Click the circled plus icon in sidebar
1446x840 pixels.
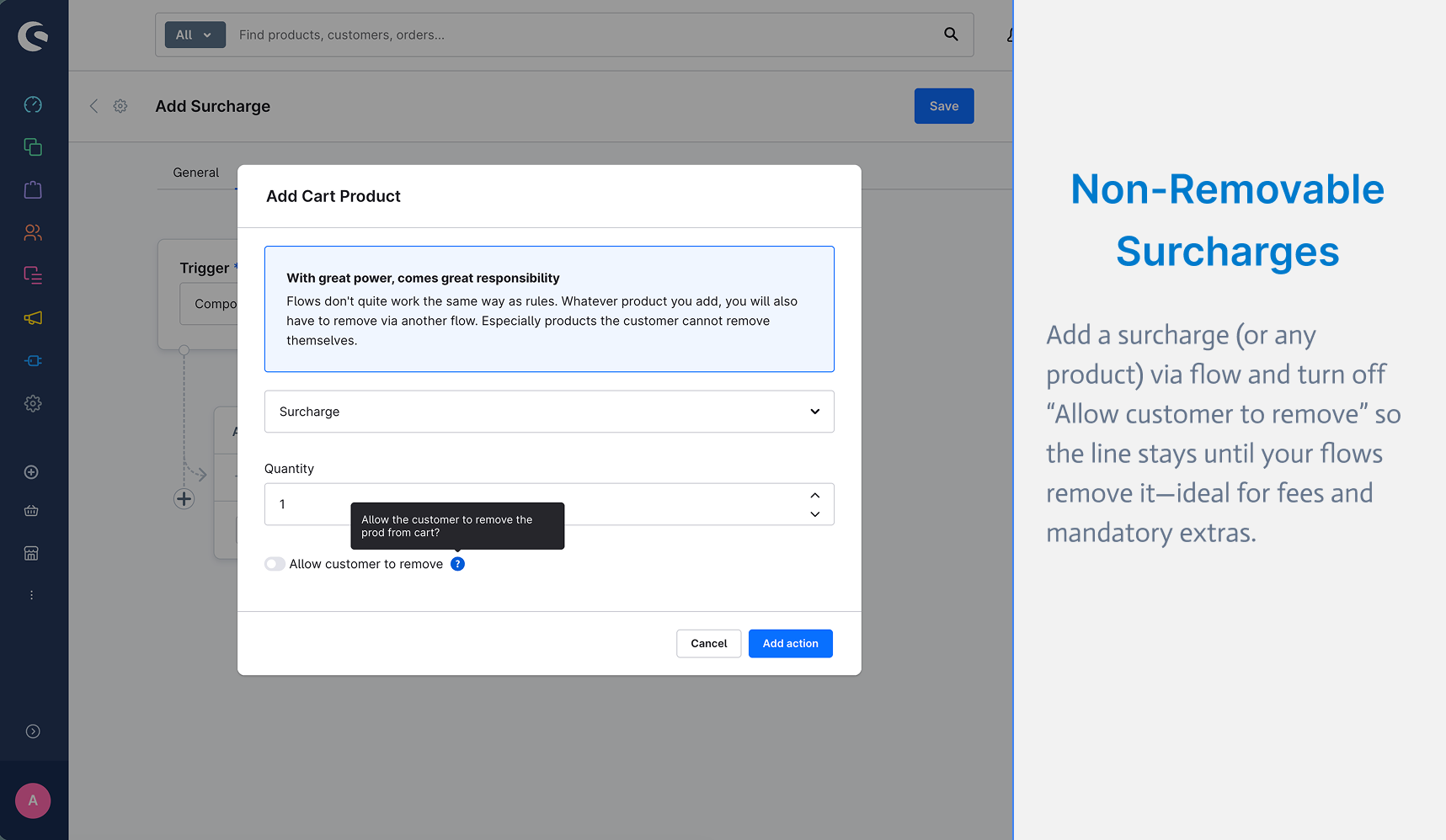click(31, 472)
